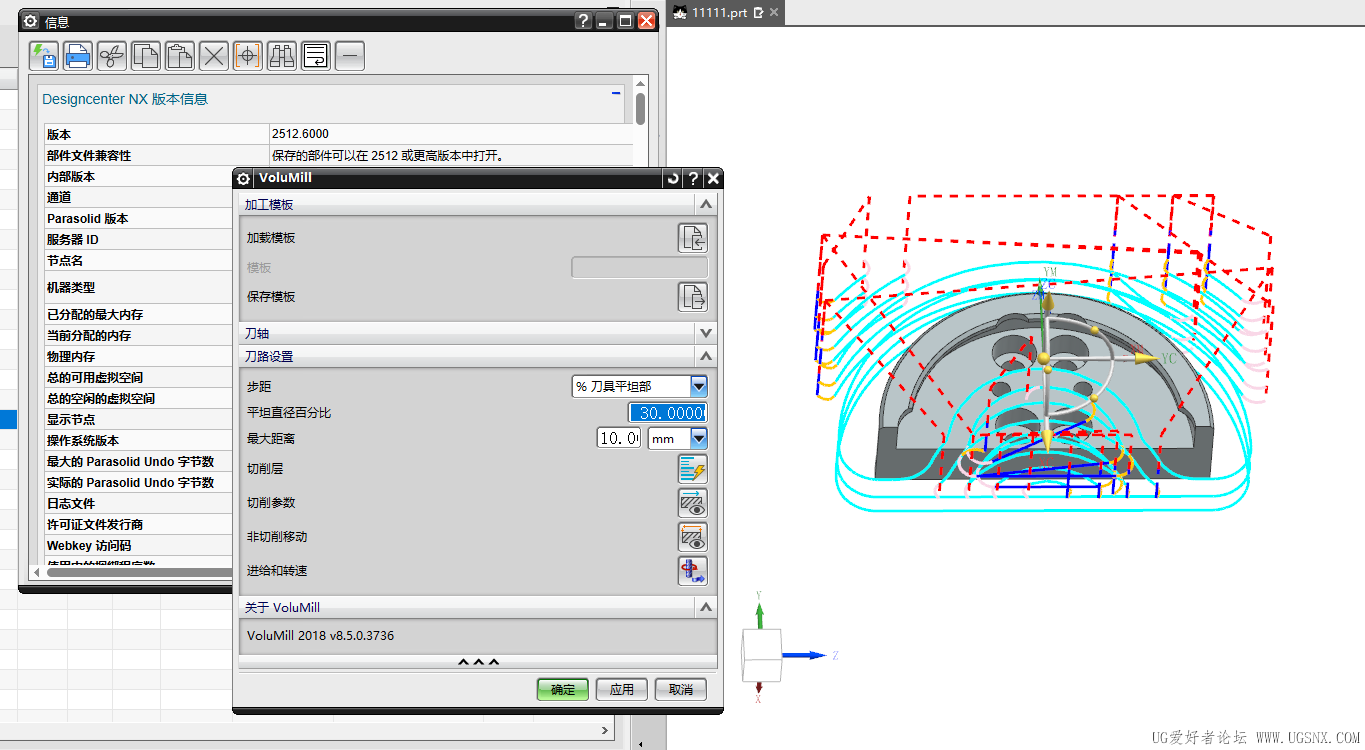Image resolution: width=1365 pixels, height=750 pixels.
Task: Open 切削参数 cutting parameters dialog
Action: (693, 503)
